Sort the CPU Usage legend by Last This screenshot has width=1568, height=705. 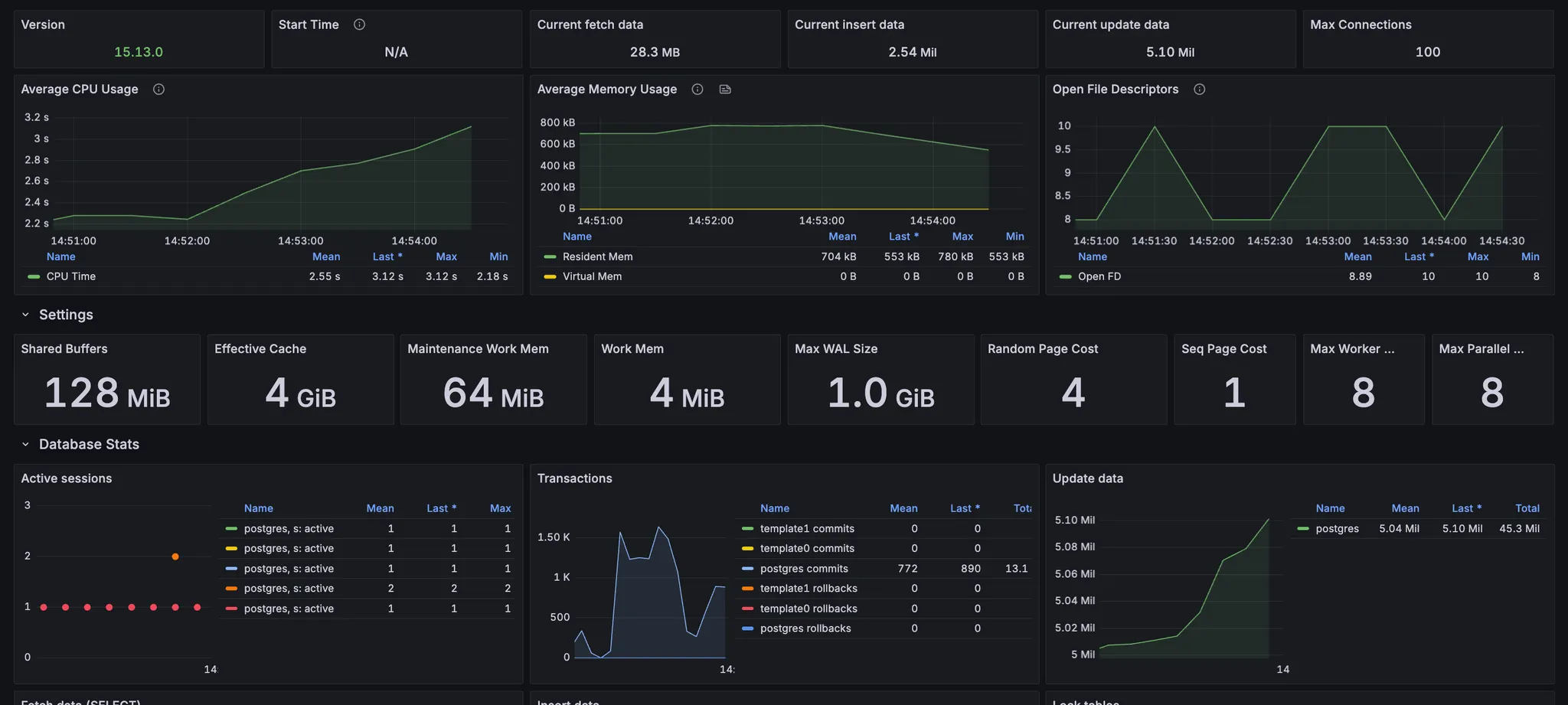(387, 256)
